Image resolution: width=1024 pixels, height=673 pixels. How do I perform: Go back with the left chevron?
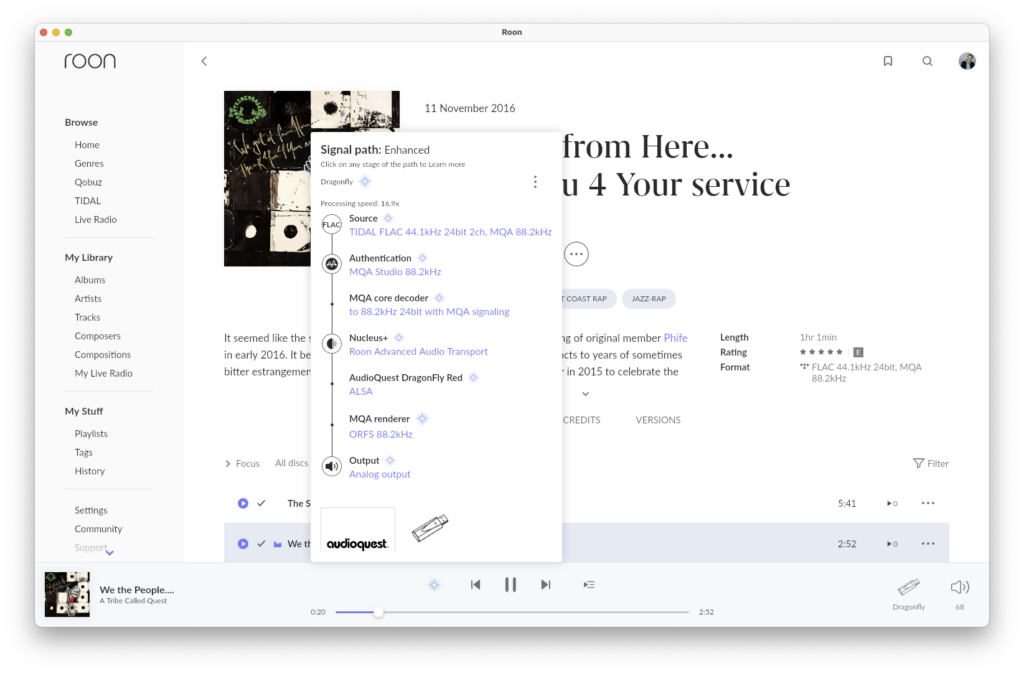(x=204, y=61)
